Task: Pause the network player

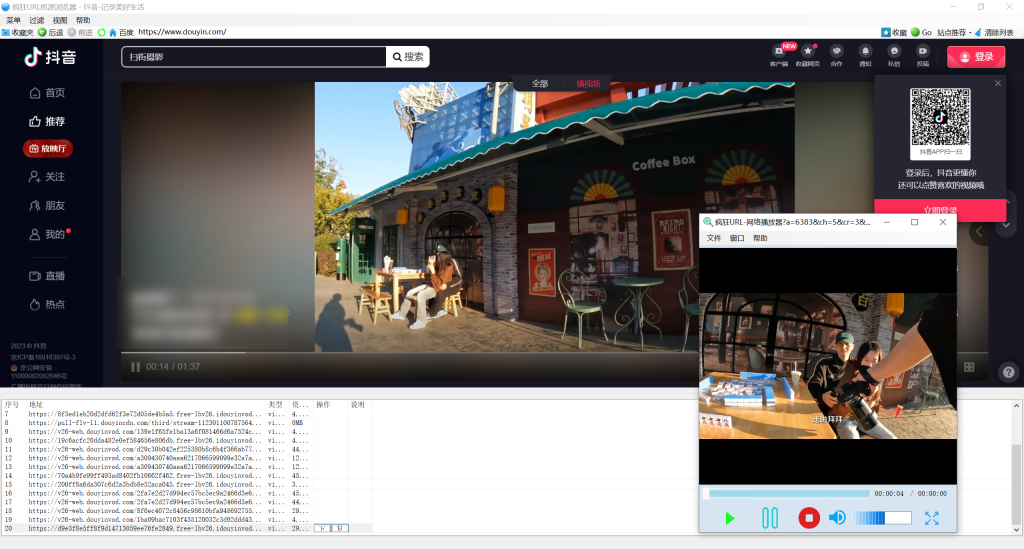Action: (x=770, y=518)
